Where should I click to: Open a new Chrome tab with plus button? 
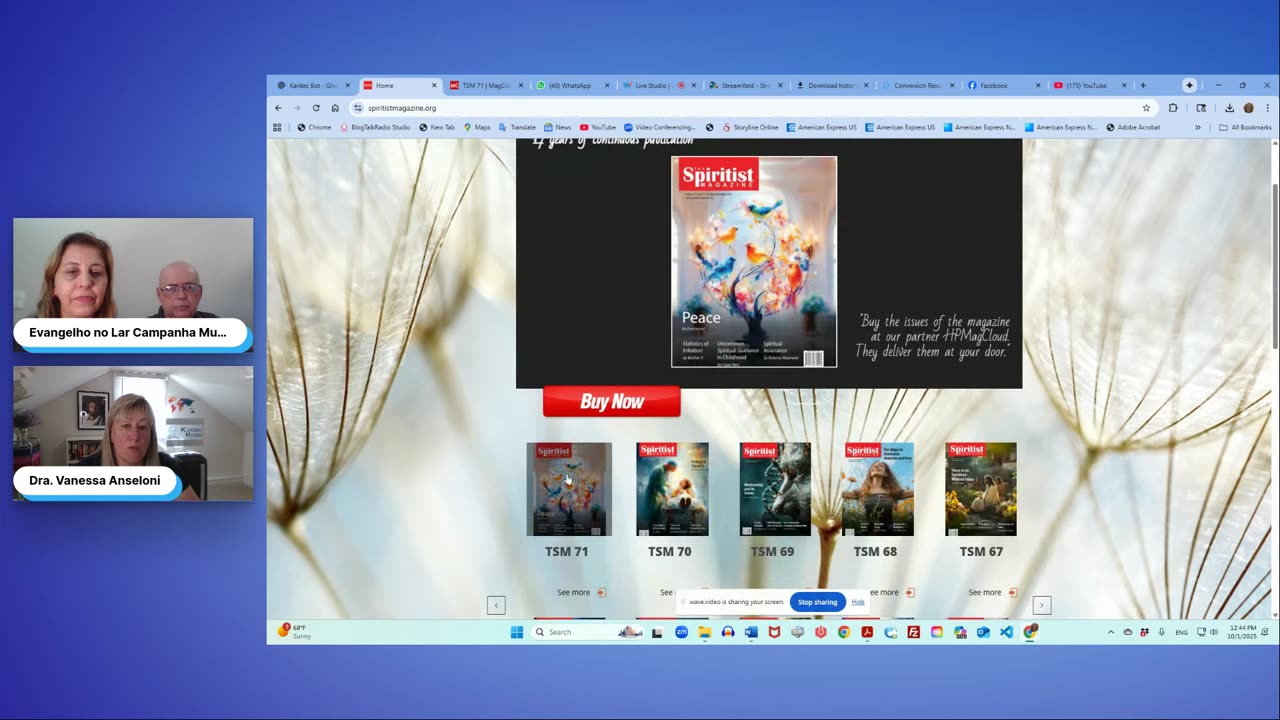1143,85
